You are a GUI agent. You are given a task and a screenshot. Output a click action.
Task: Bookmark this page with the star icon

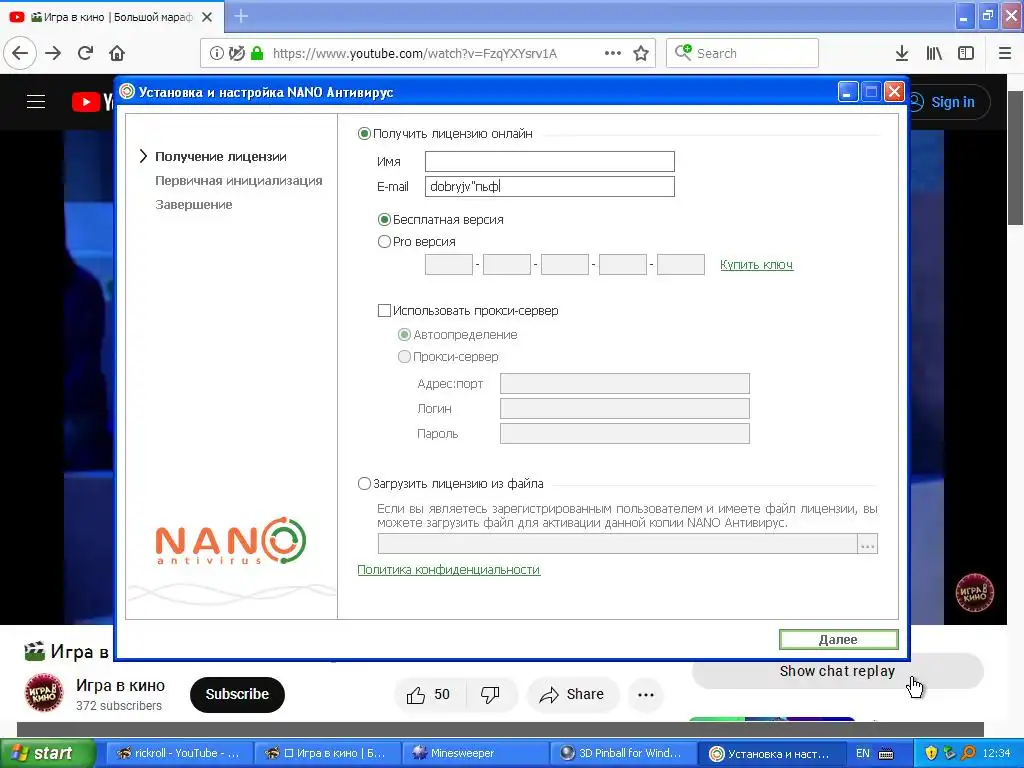(x=641, y=54)
